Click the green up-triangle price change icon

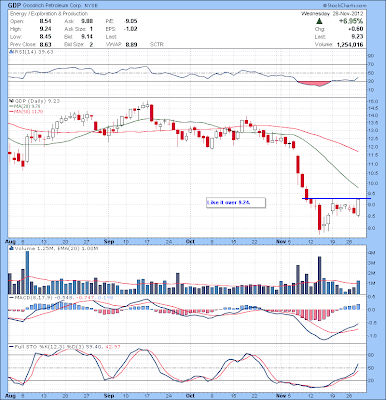(319, 21)
